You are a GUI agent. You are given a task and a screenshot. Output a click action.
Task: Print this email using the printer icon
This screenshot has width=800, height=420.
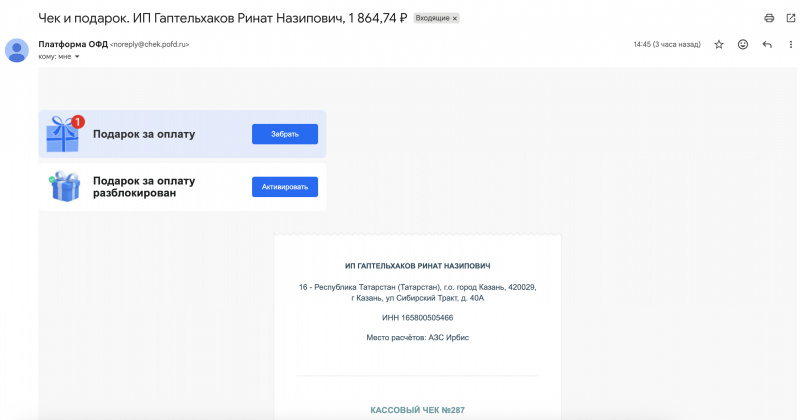[769, 18]
